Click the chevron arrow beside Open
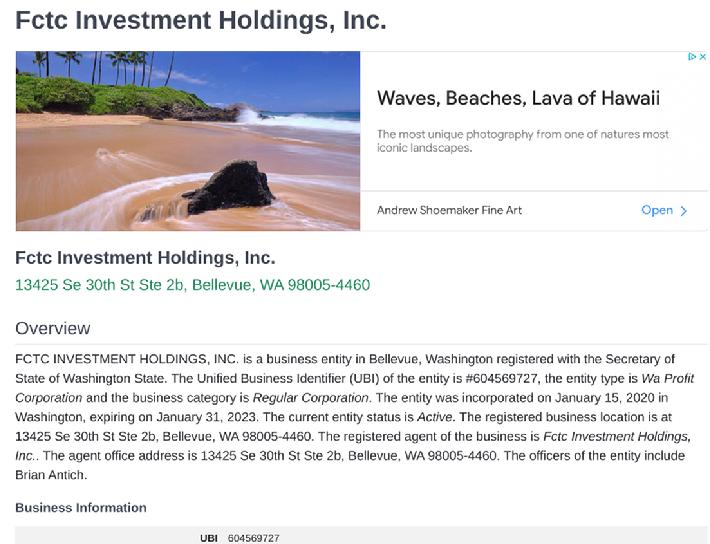The image size is (710, 544). 684,211
